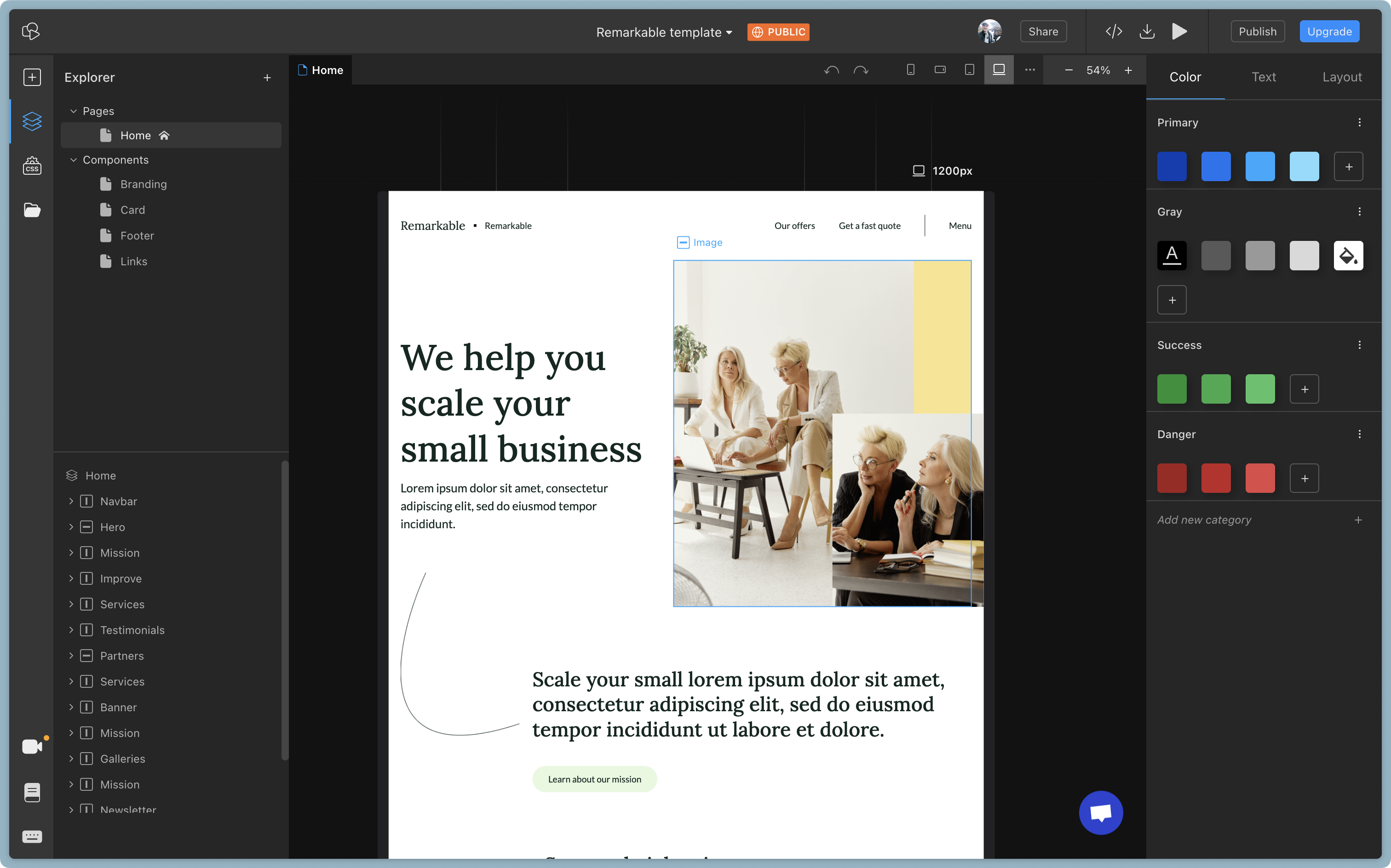The image size is (1391, 868).
Task: Click the Publish button
Action: coord(1257,32)
